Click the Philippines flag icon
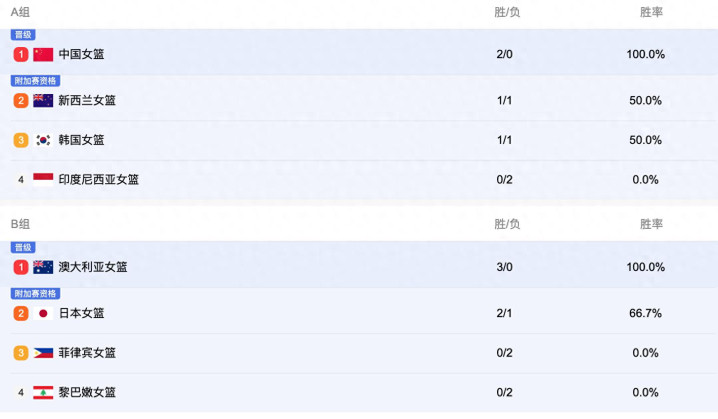Viewport: 718px width, 419px height. tap(43, 353)
